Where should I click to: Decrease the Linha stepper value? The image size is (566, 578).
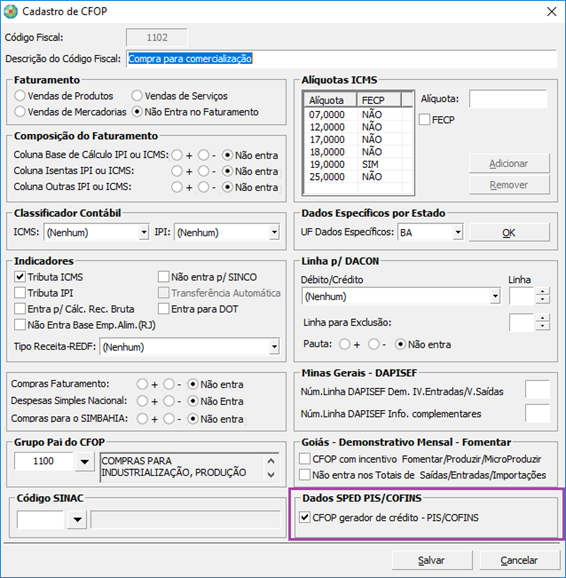click(542, 300)
